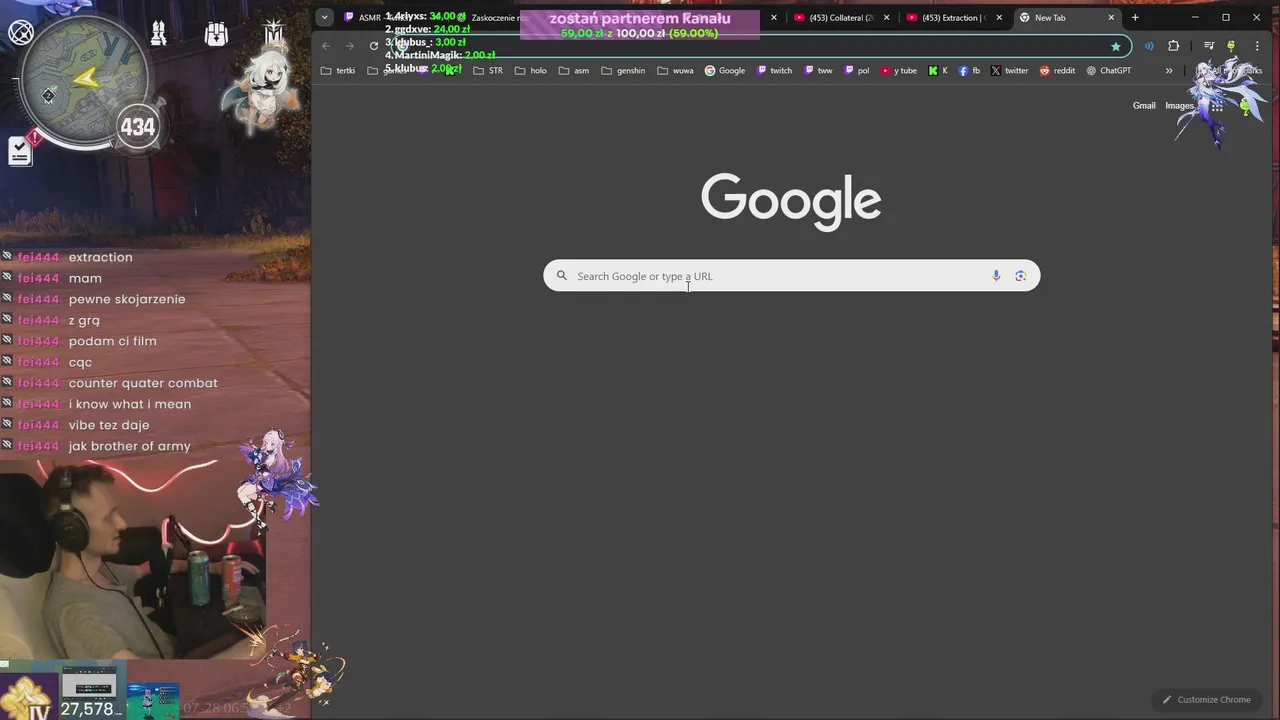This screenshot has width=1280, height=720.
Task: Click the Customize Chrome button
Action: tap(1205, 700)
